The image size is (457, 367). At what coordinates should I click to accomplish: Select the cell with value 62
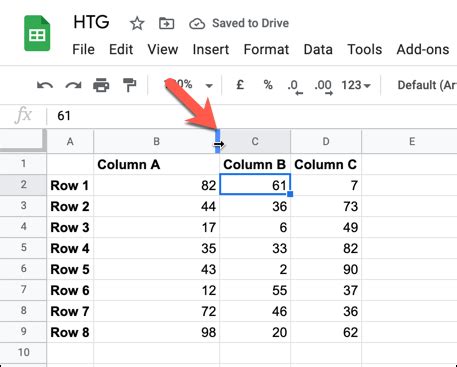pos(326,332)
